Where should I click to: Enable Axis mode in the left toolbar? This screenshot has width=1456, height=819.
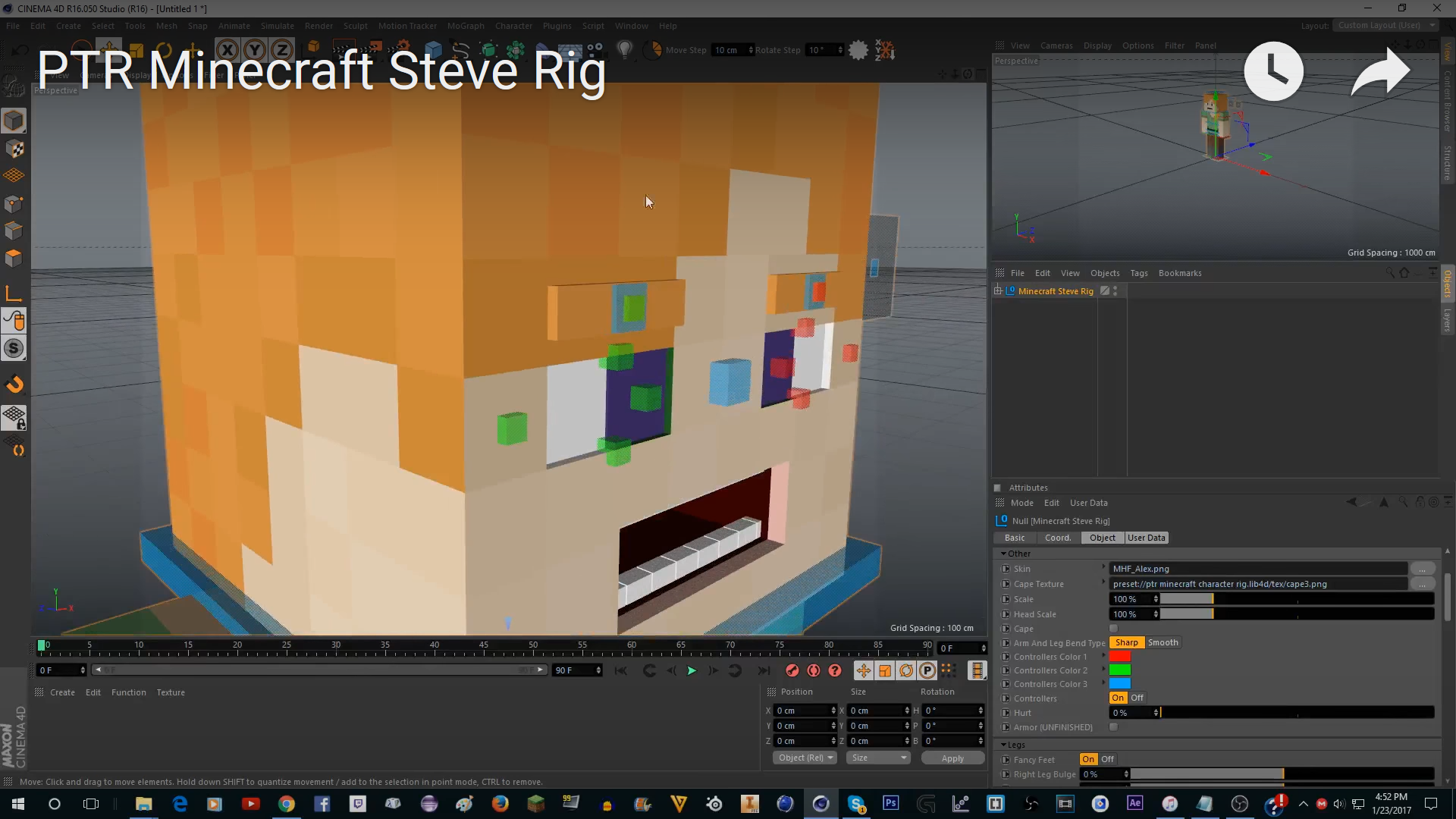click(x=14, y=293)
